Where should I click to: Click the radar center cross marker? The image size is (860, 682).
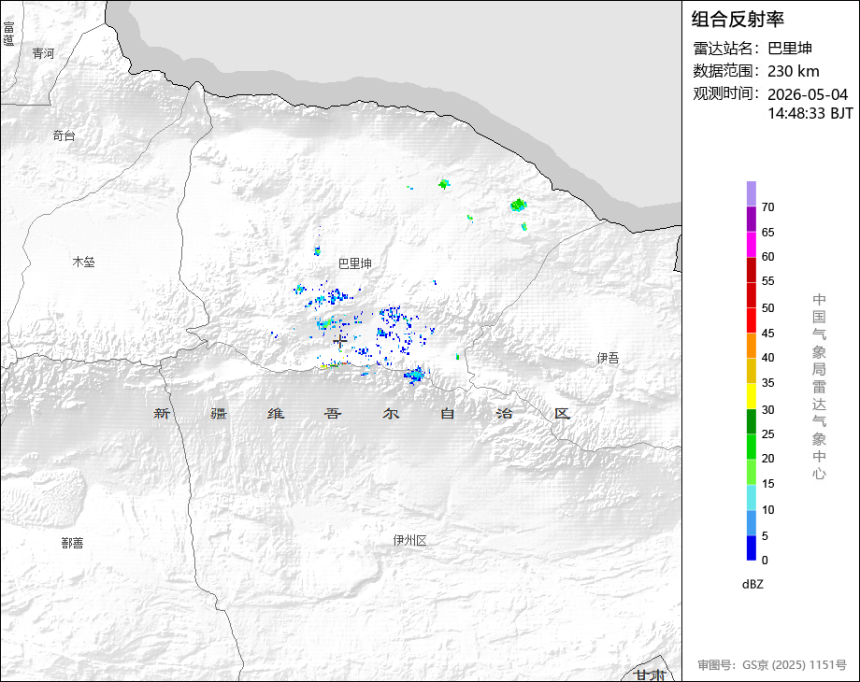341,341
